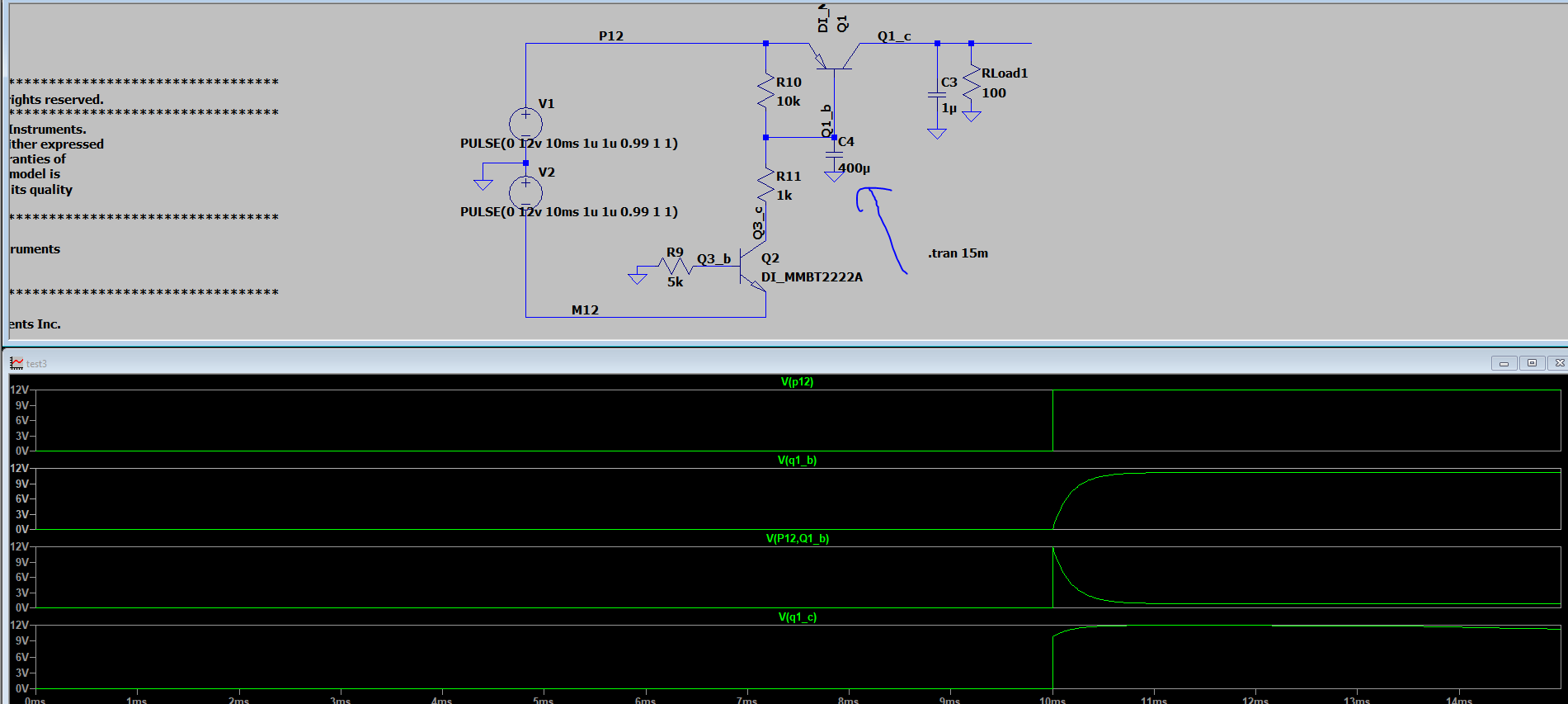This screenshot has width=1568, height=704.
Task: Click the 10k value of R10
Action: (788, 102)
